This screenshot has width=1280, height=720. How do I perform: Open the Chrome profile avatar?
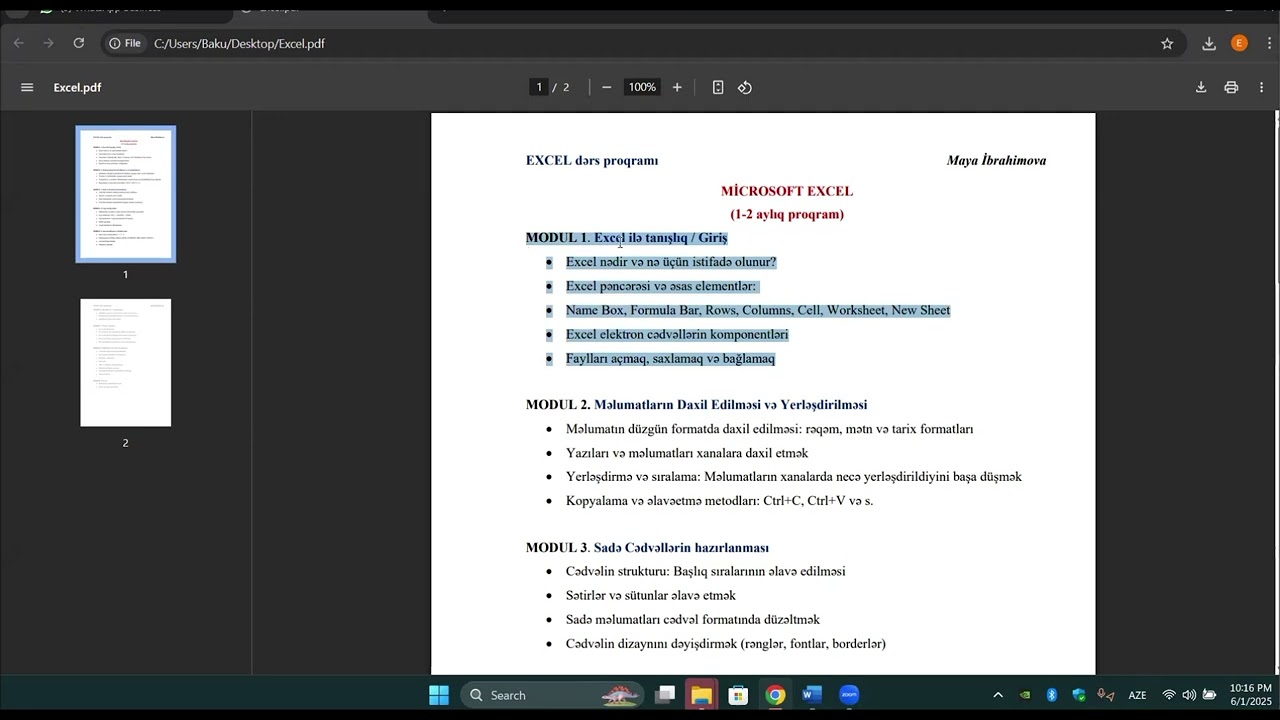[1239, 43]
